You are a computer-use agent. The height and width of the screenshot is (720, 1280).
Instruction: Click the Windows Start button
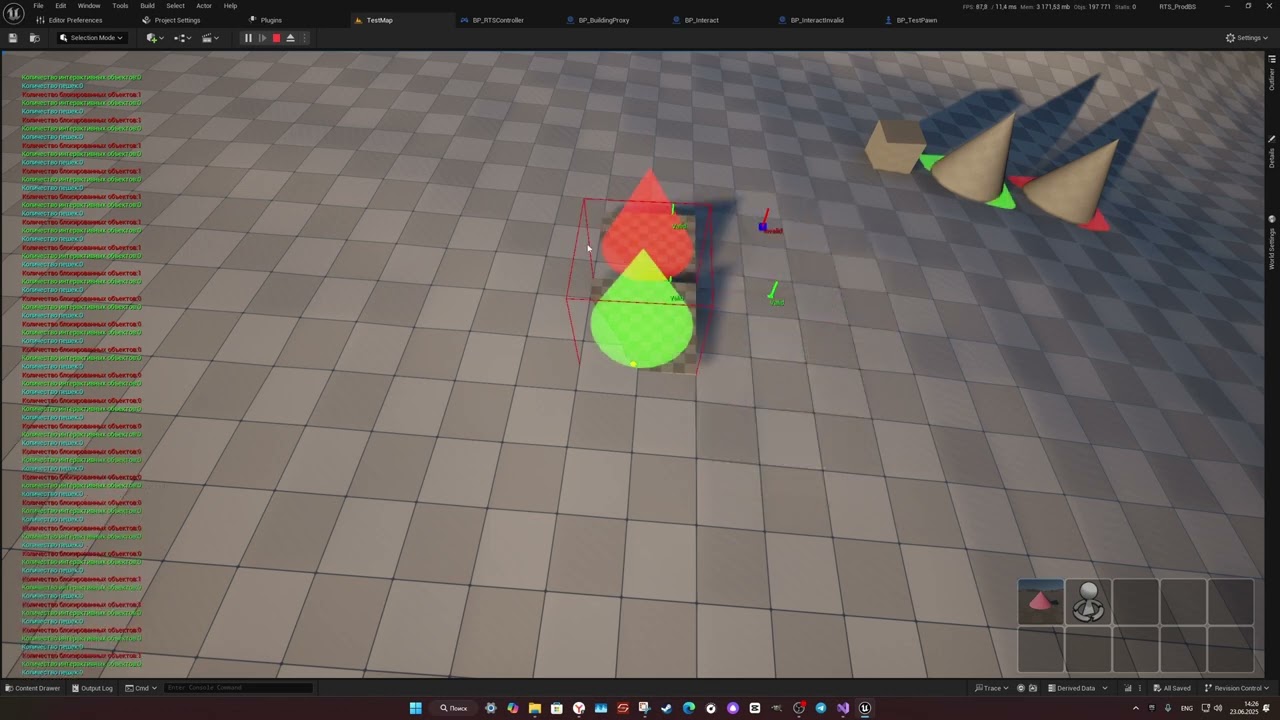pyautogui.click(x=415, y=708)
